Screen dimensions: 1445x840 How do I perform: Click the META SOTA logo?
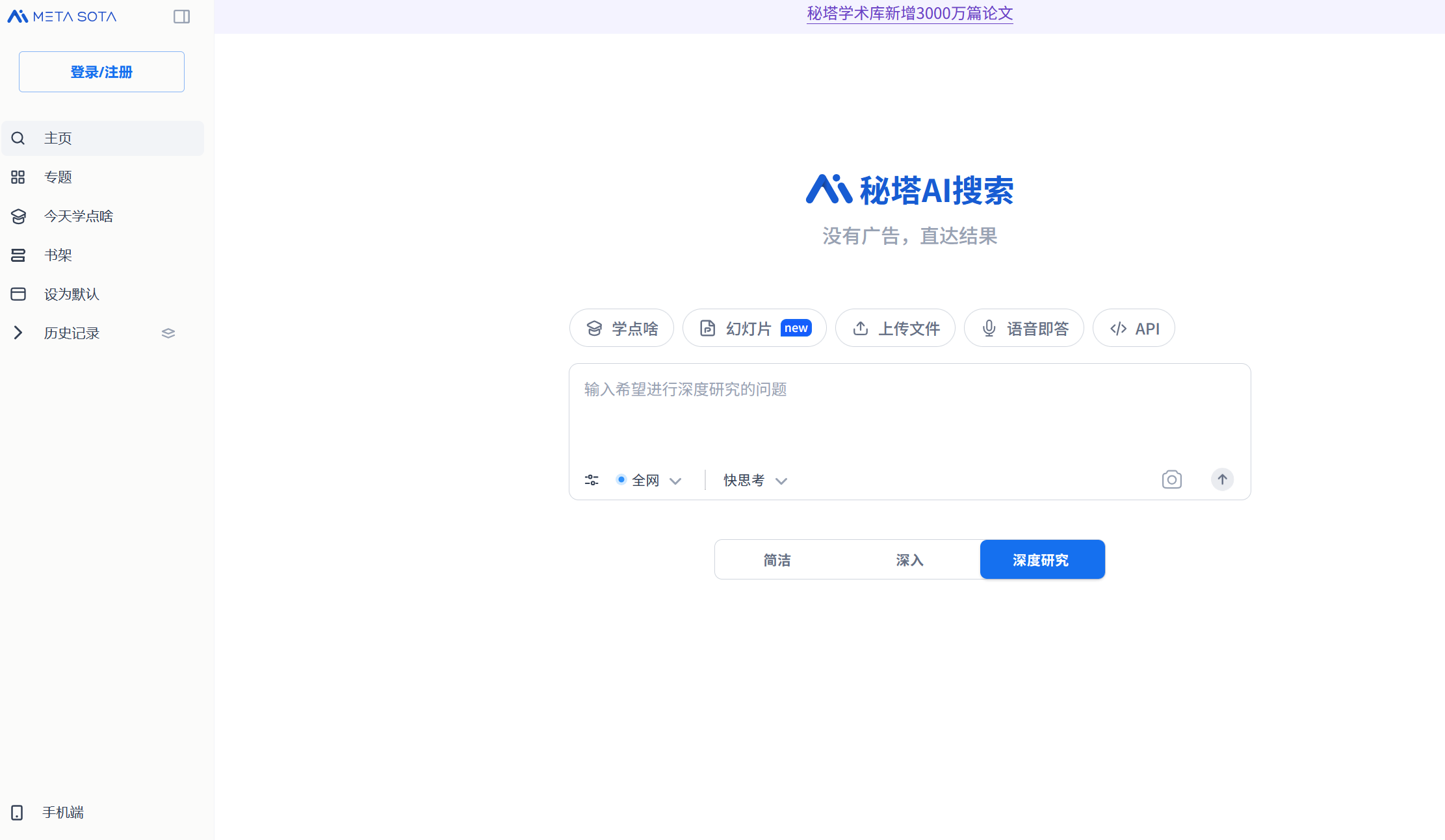pyautogui.click(x=61, y=16)
